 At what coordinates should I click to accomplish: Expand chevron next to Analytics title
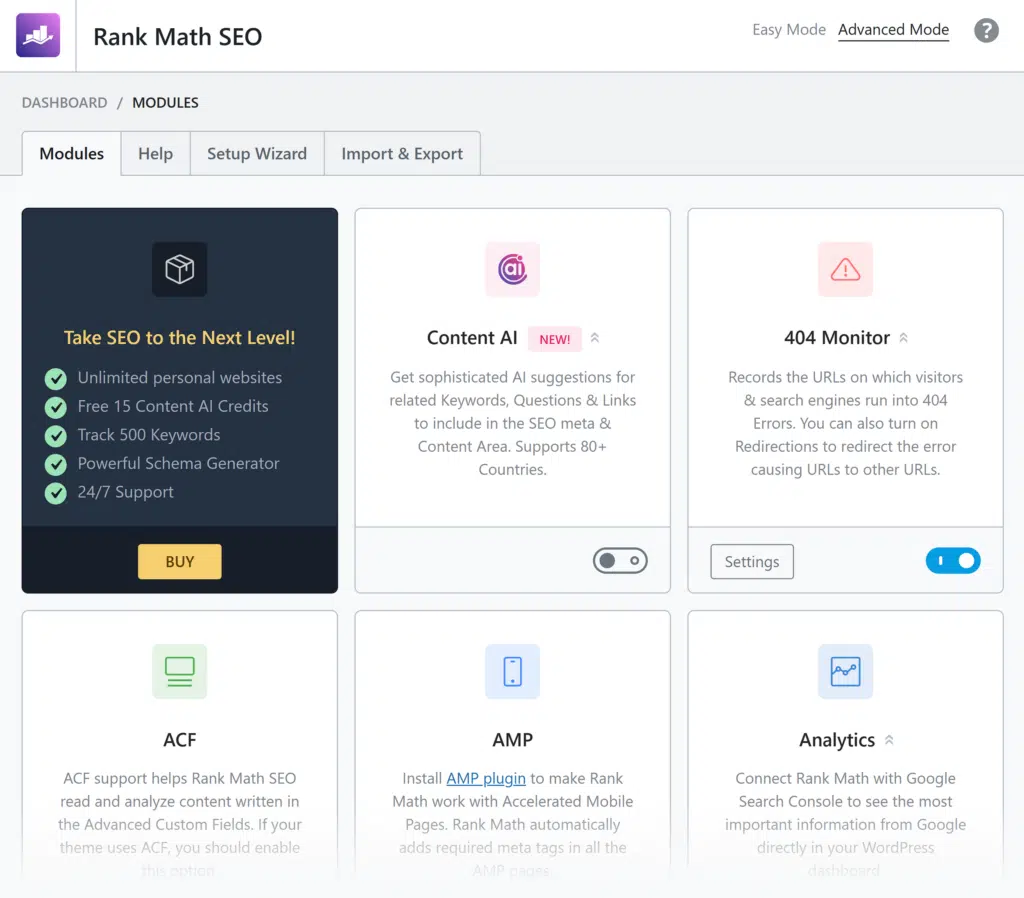click(x=889, y=740)
